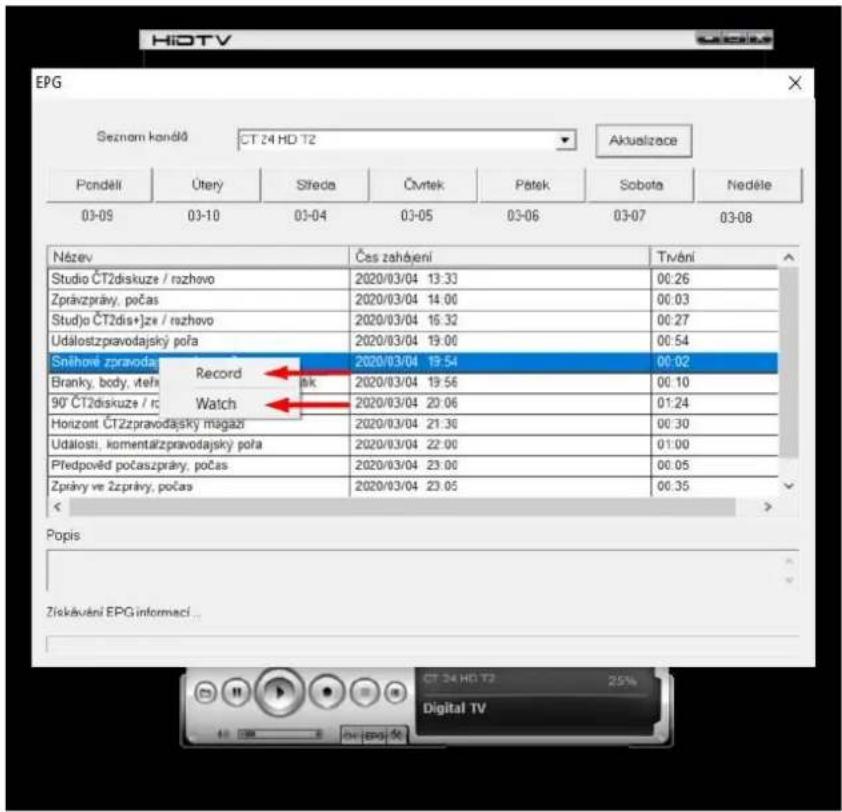Choose Record from the context menu
Image resolution: width=842 pixels, height=812 pixels.
[219, 373]
